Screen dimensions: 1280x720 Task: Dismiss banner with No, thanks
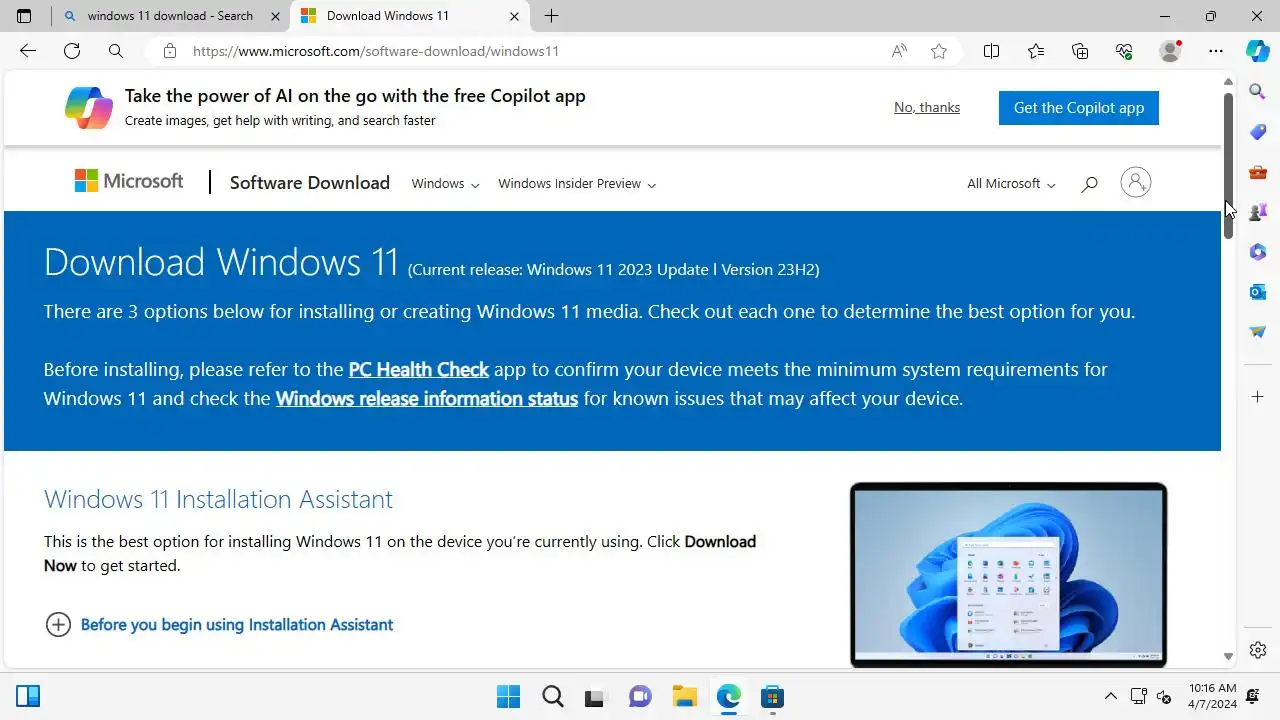click(927, 107)
